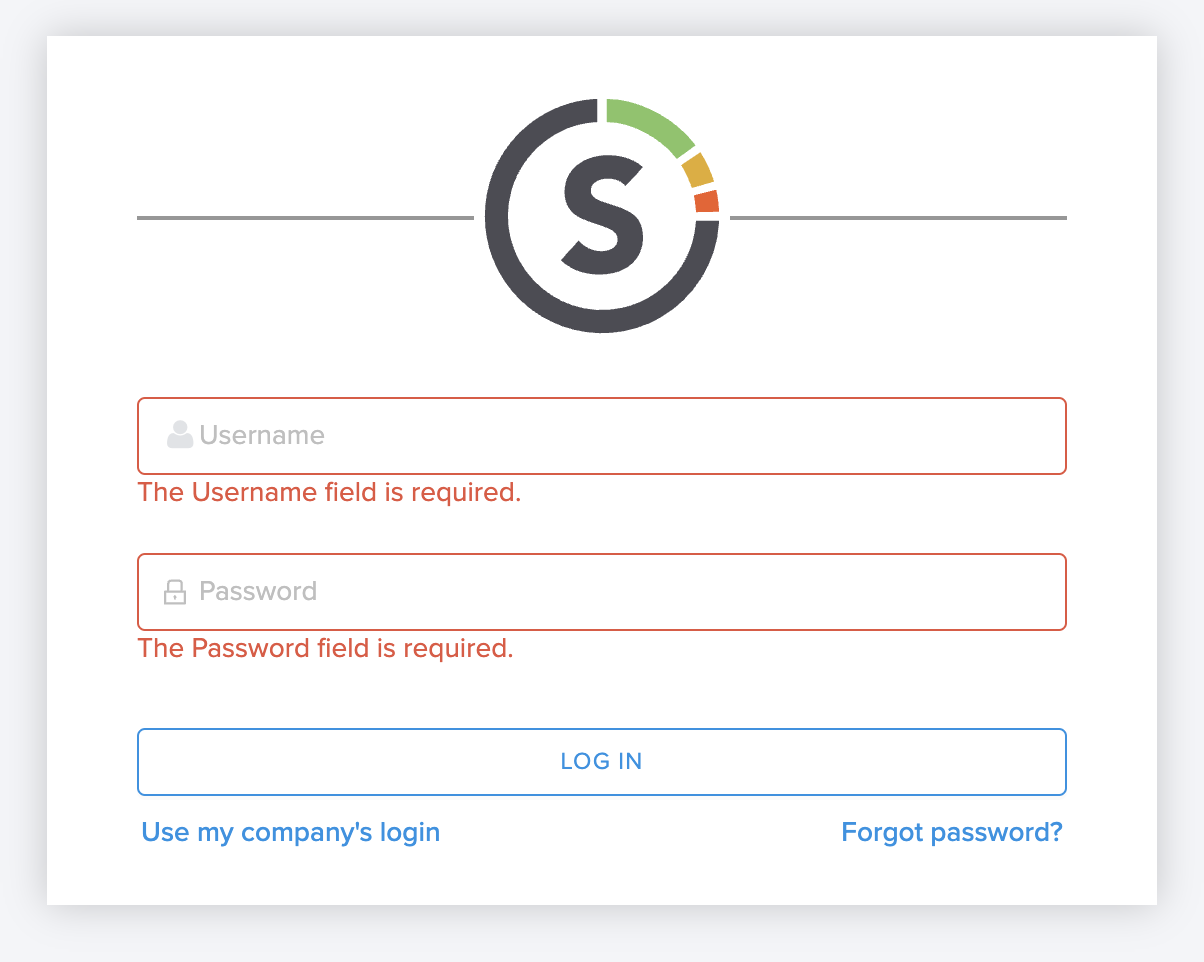1204x962 pixels.
Task: Click the yellow segment of the logo ring
Action: coord(695,168)
